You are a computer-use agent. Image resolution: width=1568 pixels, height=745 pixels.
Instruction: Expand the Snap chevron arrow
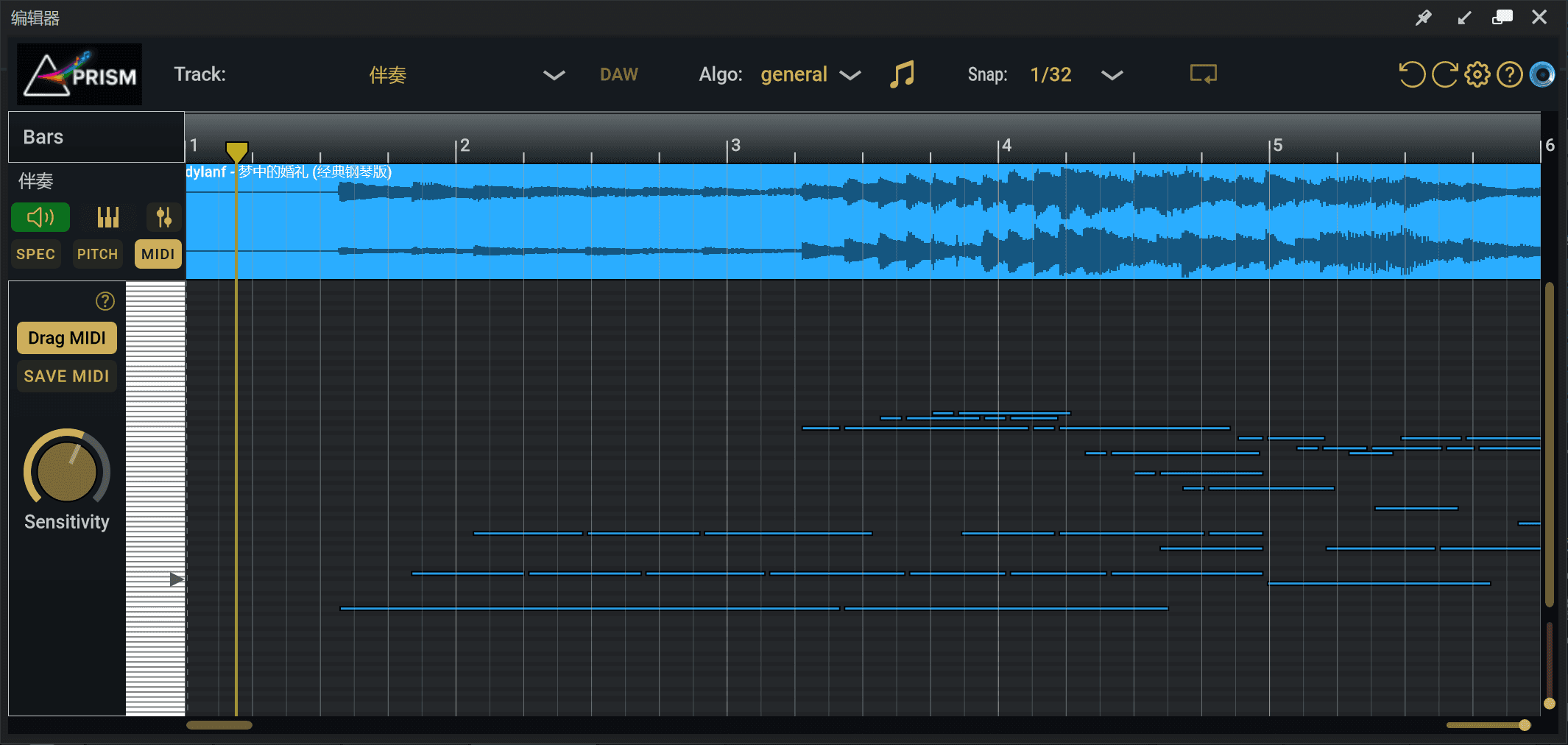(x=1112, y=75)
